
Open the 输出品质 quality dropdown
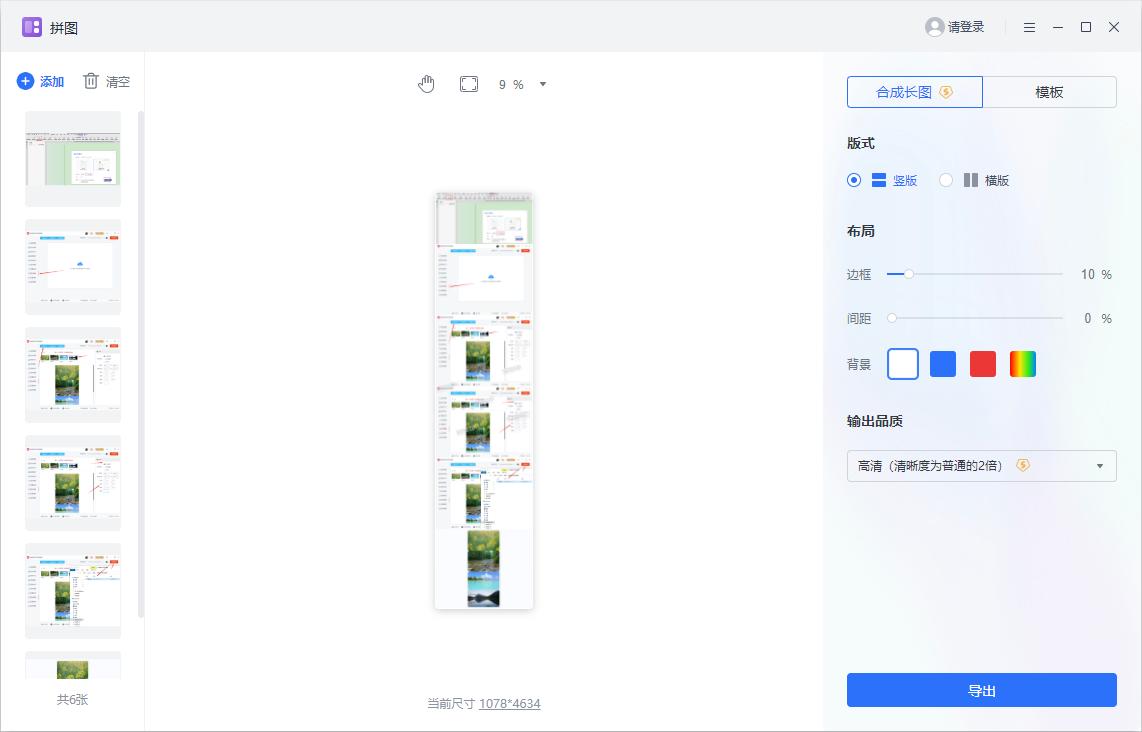coord(981,465)
